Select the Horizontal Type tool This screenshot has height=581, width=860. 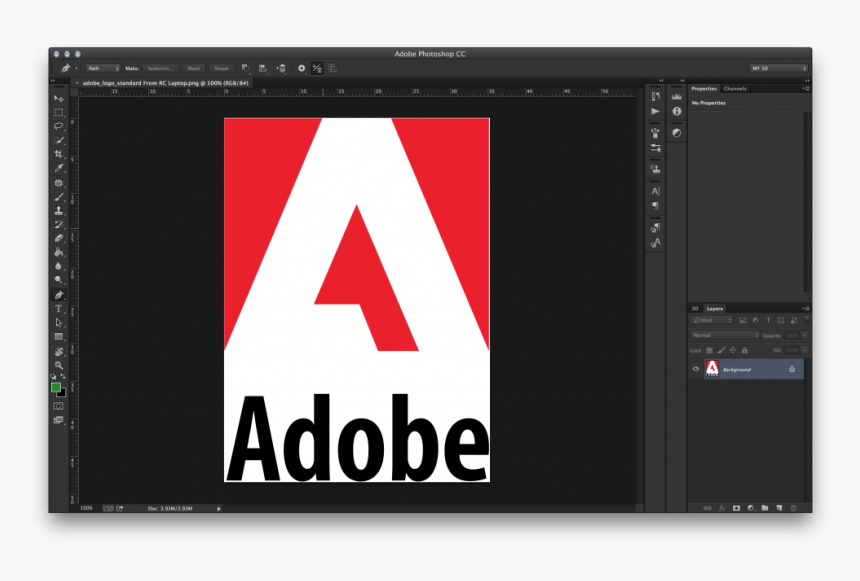tap(59, 309)
